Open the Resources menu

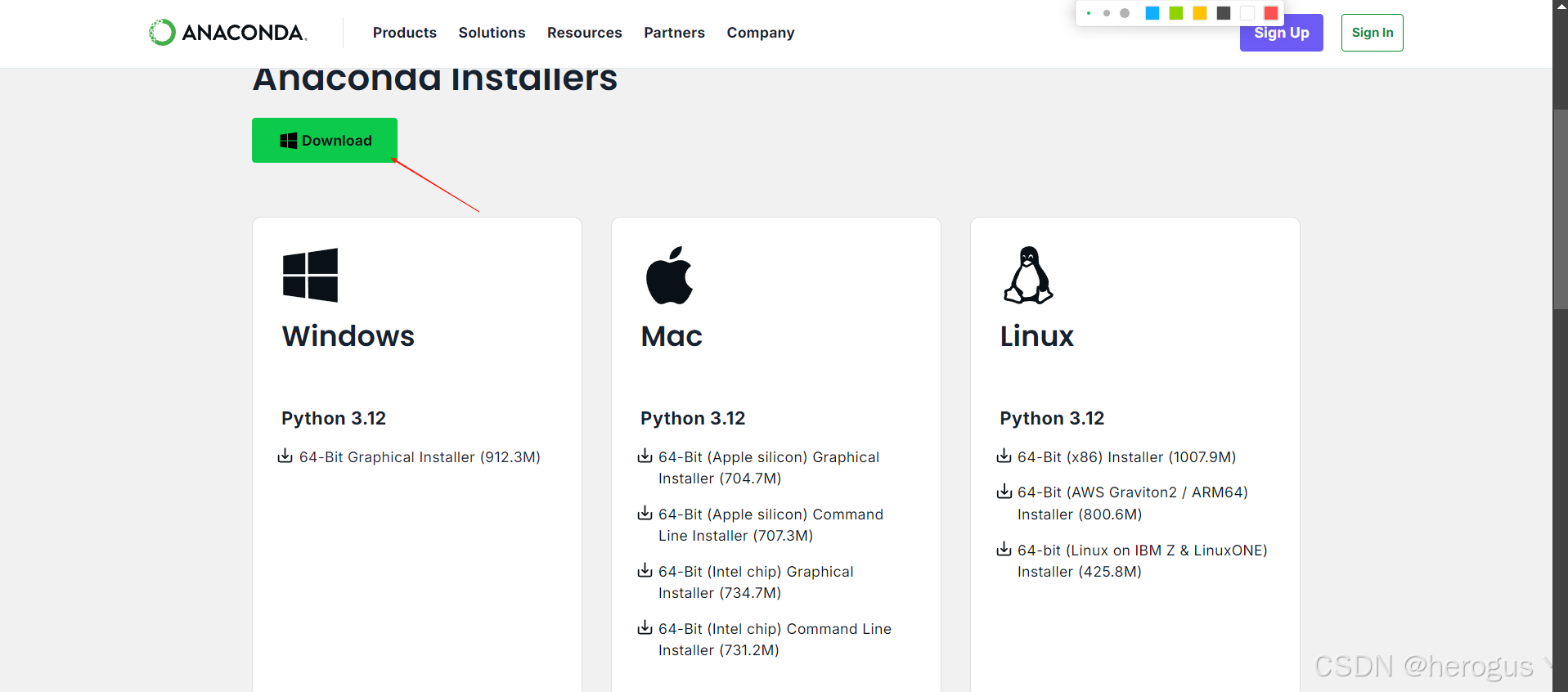pyautogui.click(x=584, y=33)
